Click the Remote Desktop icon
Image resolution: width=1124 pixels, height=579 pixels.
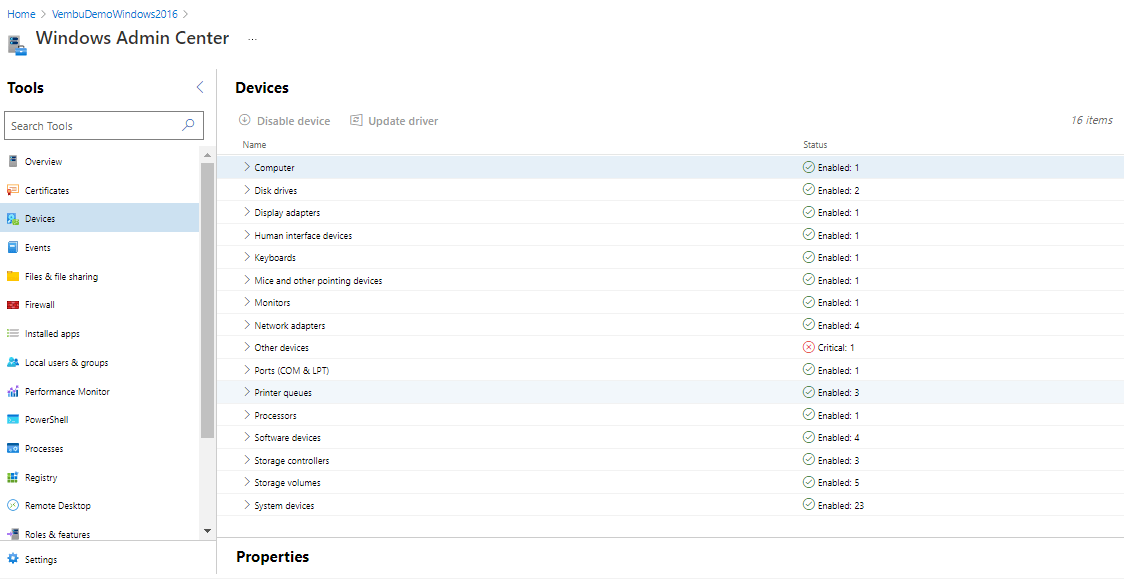coord(12,505)
